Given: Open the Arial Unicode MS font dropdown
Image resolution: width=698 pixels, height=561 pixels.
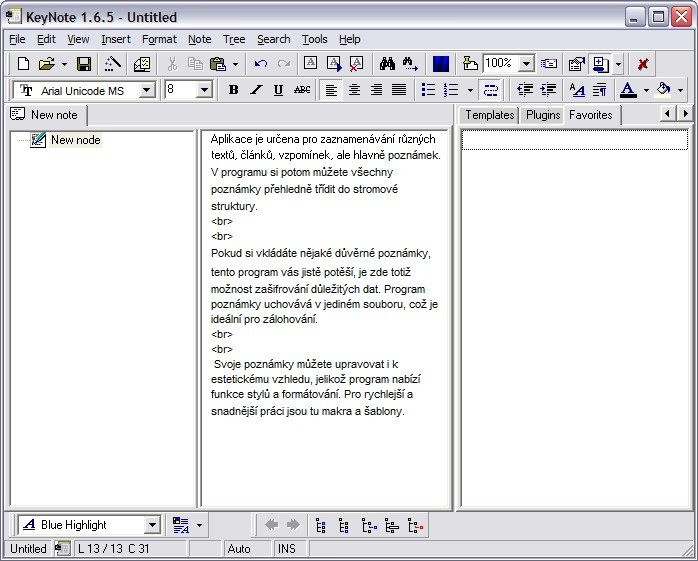Looking at the screenshot, I should pos(146,90).
